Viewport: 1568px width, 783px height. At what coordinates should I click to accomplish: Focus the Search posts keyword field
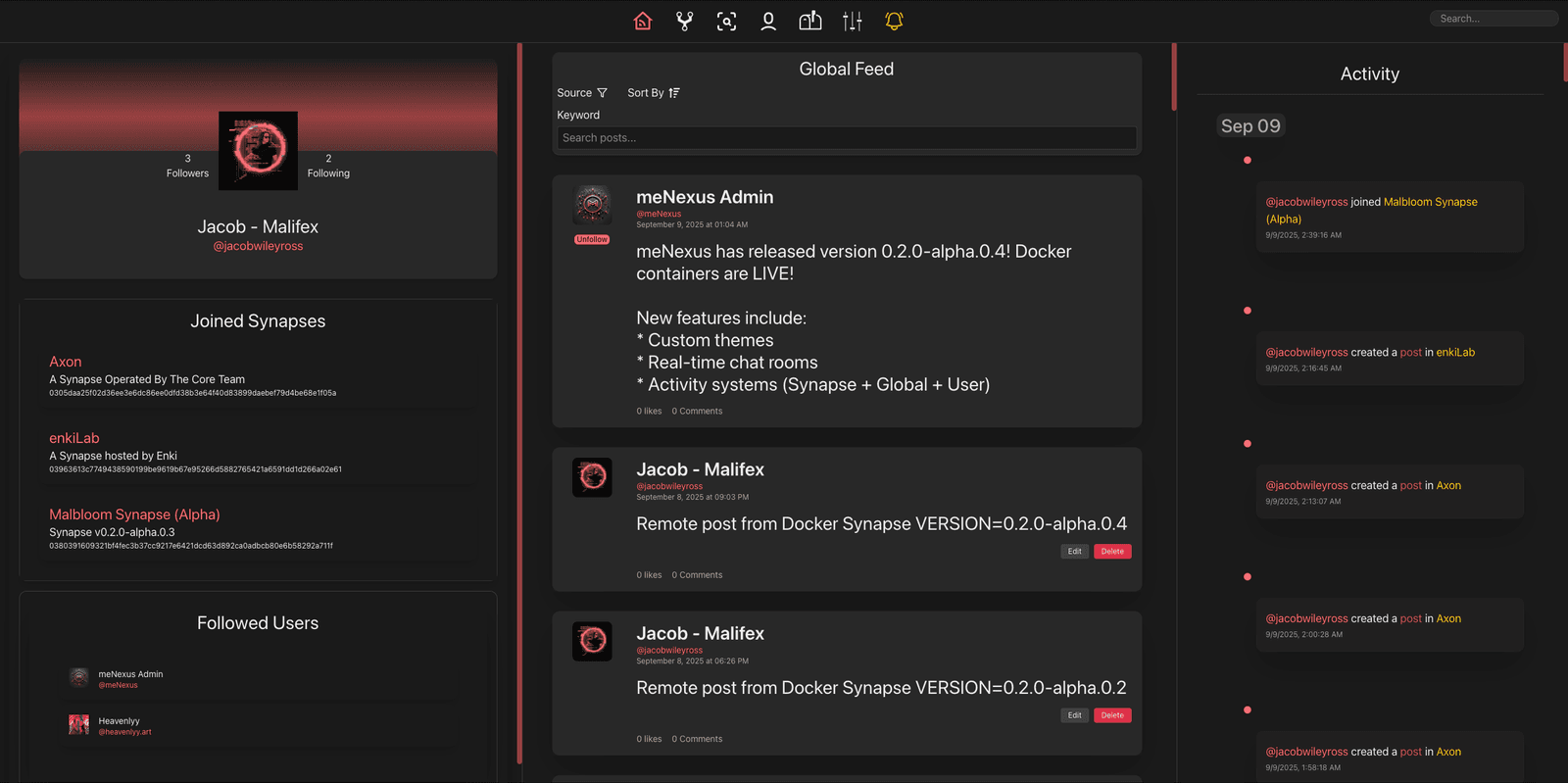tap(847, 138)
